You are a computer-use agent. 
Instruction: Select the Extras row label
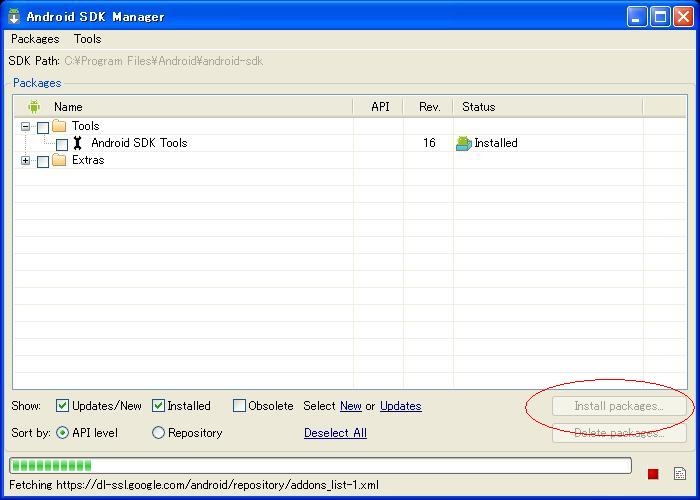pos(88,160)
